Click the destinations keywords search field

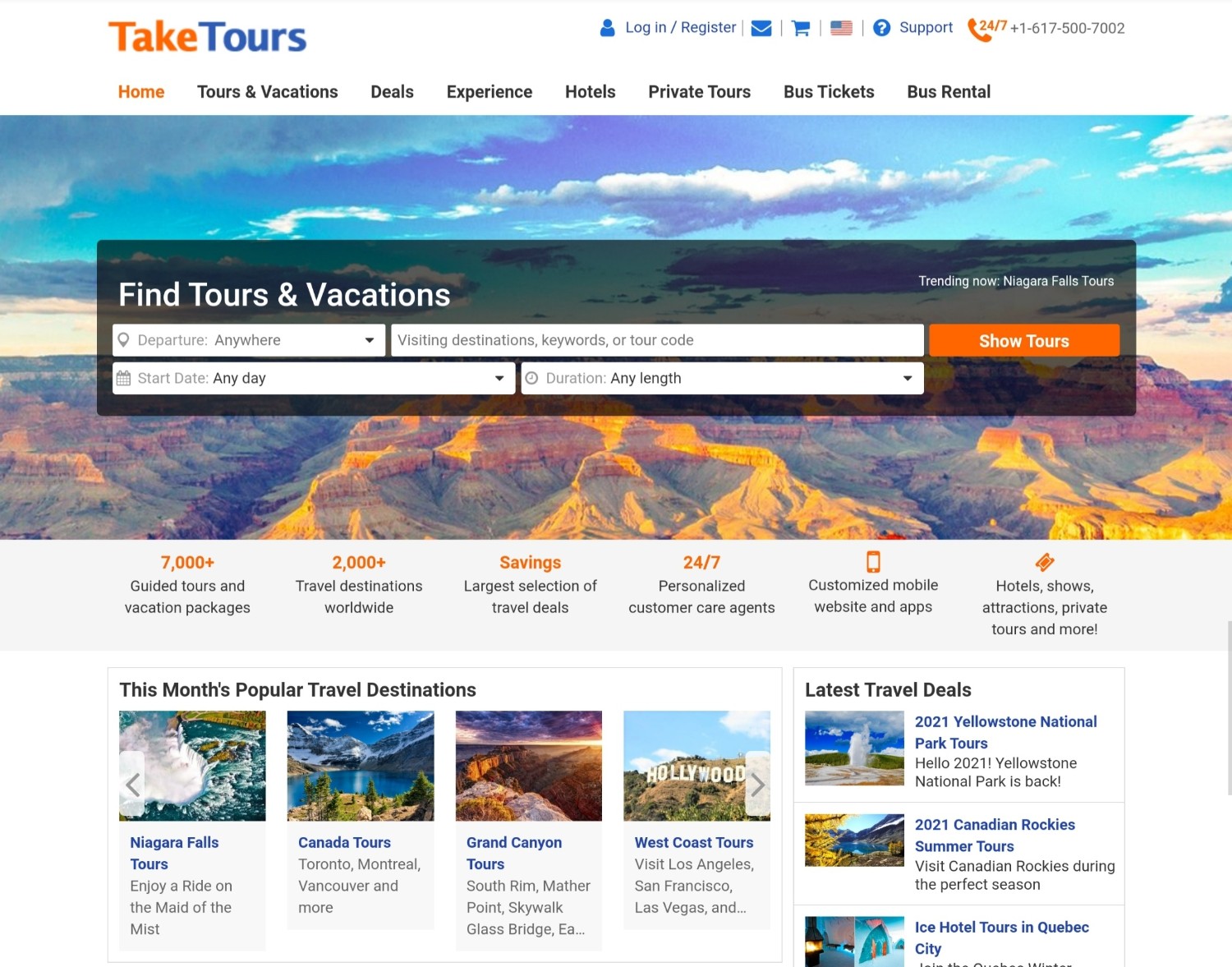657,340
